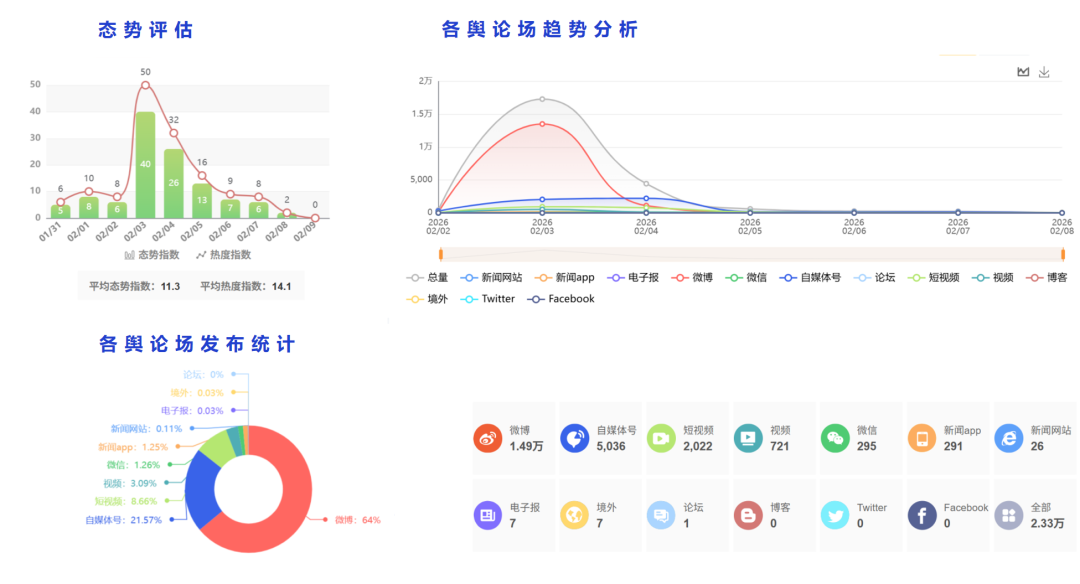The height and width of the screenshot is (584, 1080).
Task: Click the Twitter bird icon
Action: point(835,515)
